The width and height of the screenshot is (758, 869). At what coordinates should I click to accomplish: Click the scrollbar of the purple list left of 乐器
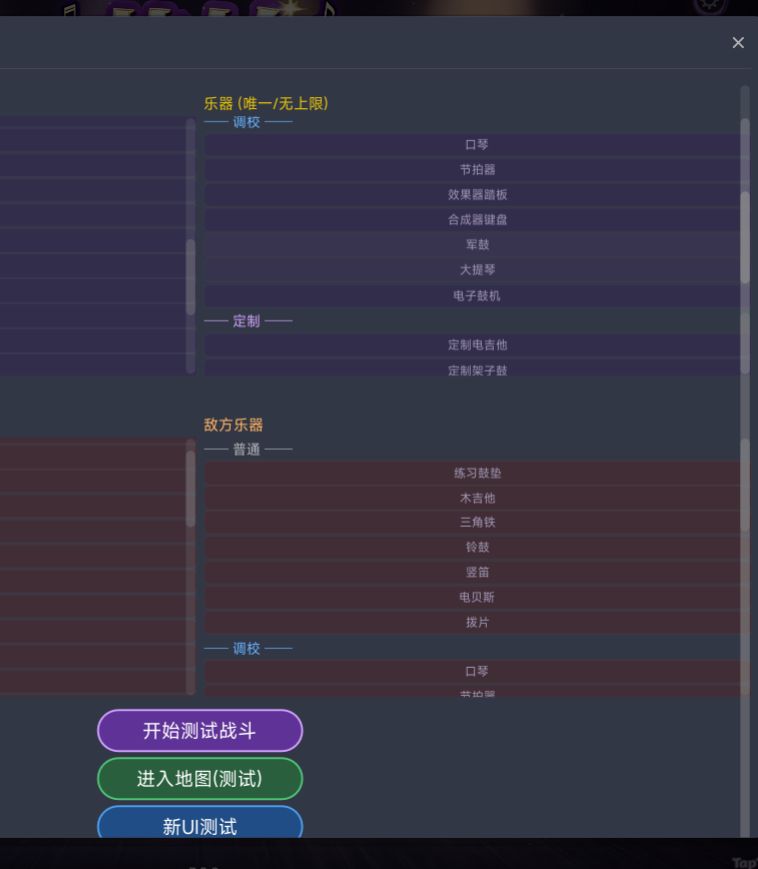[x=191, y=277]
